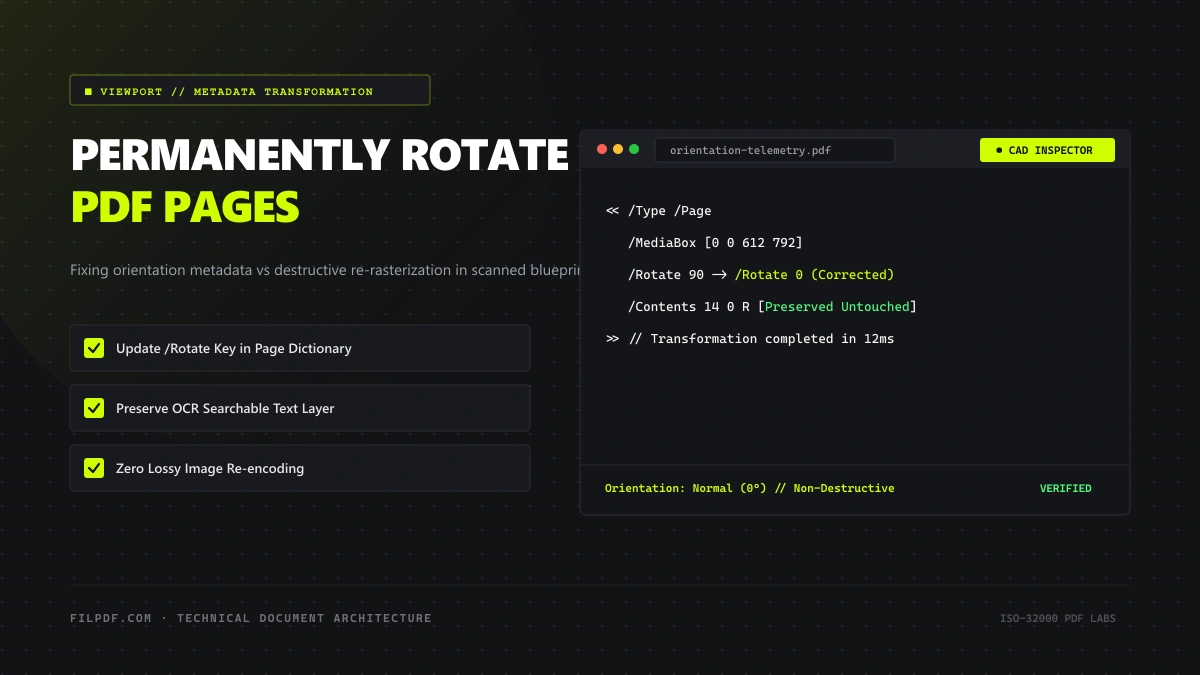Click the VIEWPORT // METADATA TRANSFORMATION badge
The width and height of the screenshot is (1200, 675).
coord(250,90)
